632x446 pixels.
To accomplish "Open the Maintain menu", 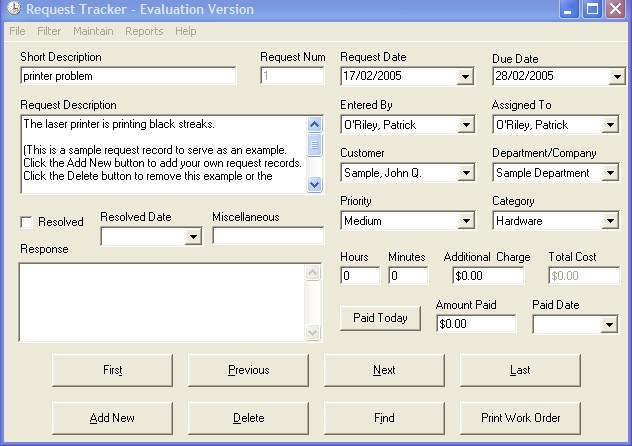I will click(x=93, y=31).
